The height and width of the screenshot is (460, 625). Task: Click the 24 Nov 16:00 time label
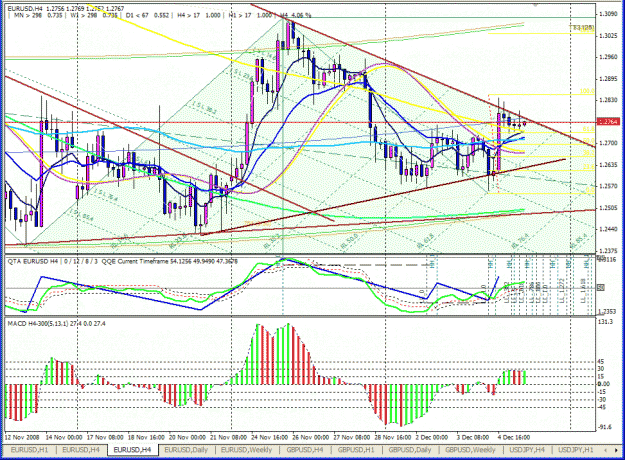pyautogui.click(x=270, y=437)
